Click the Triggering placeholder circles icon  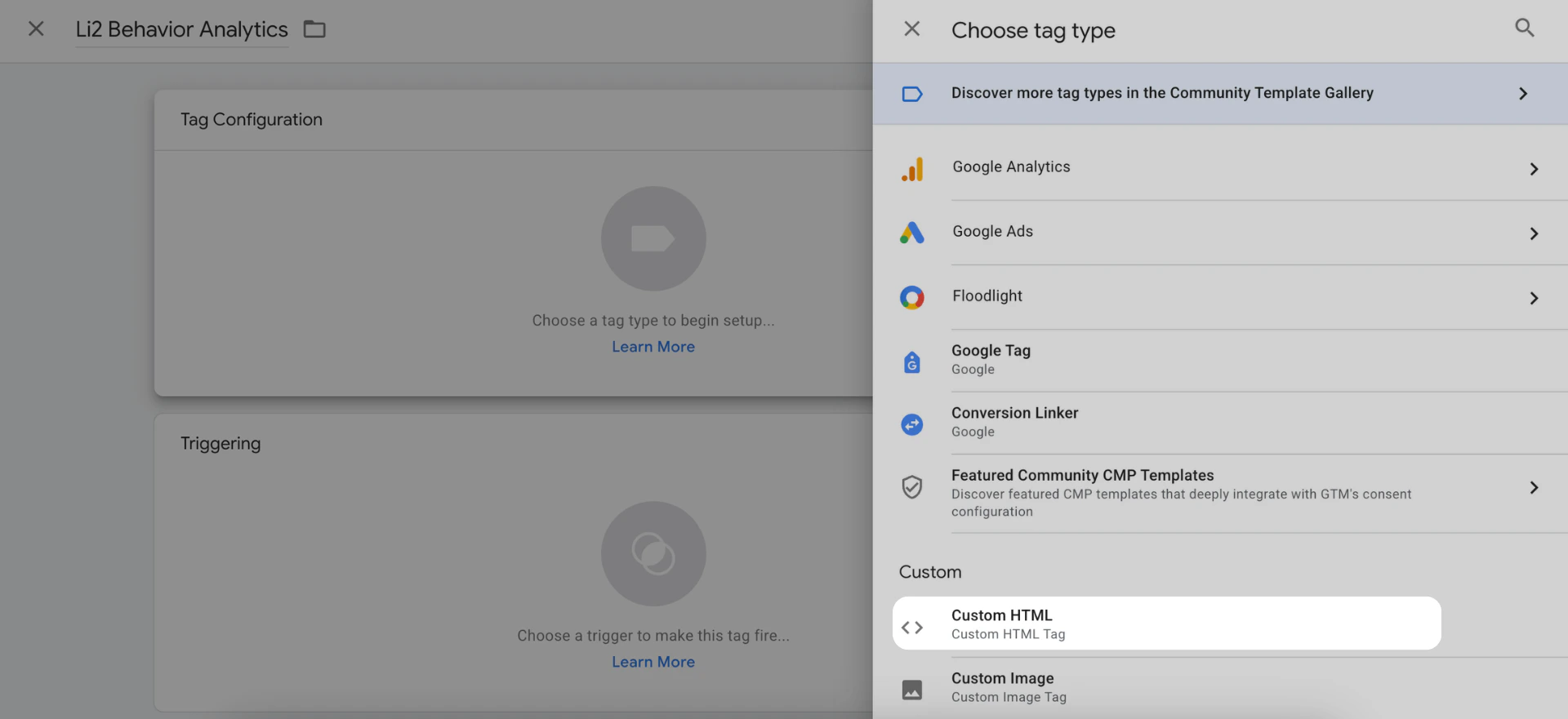(653, 553)
